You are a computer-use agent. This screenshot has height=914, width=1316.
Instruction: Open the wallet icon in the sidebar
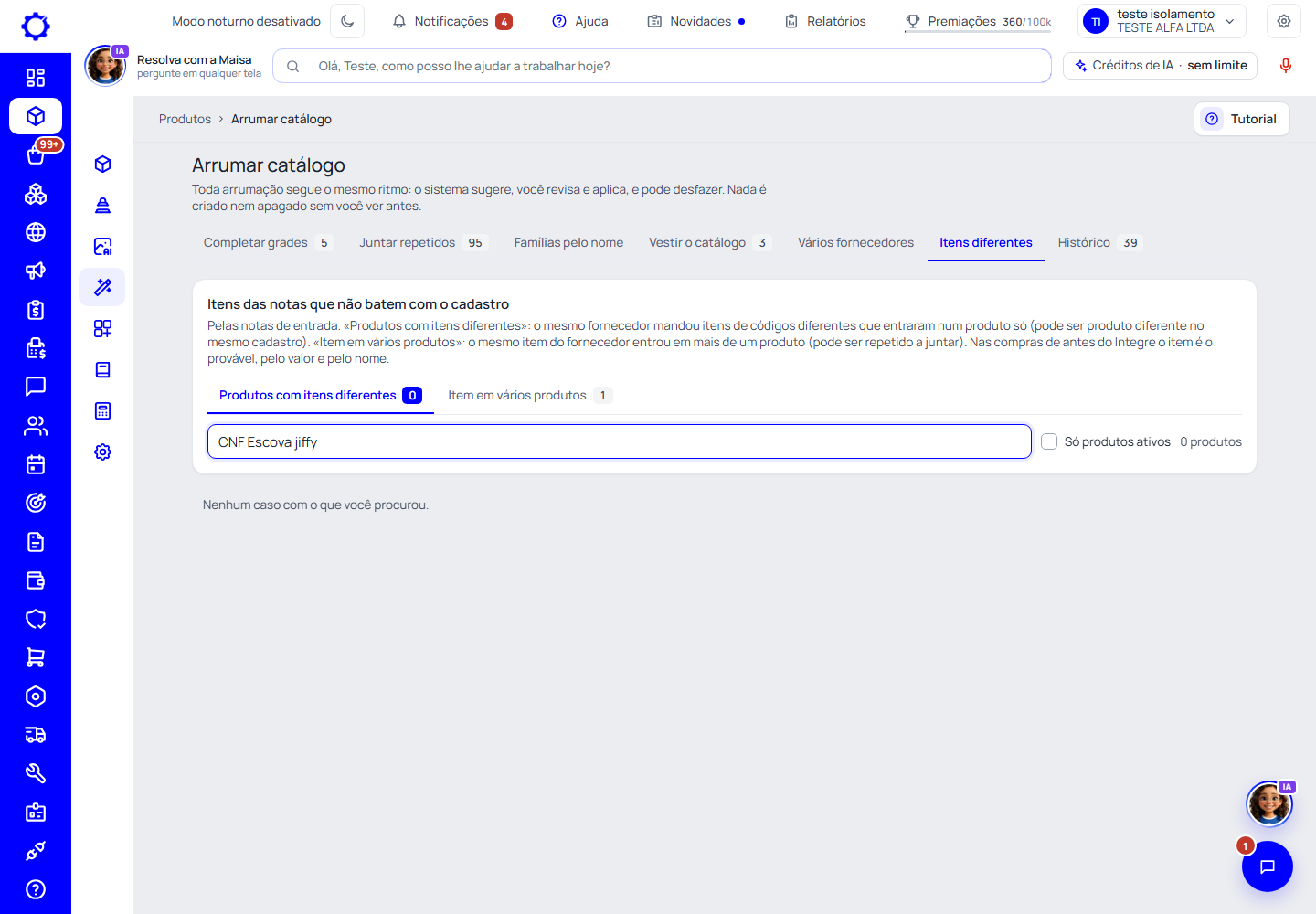pyautogui.click(x=36, y=580)
